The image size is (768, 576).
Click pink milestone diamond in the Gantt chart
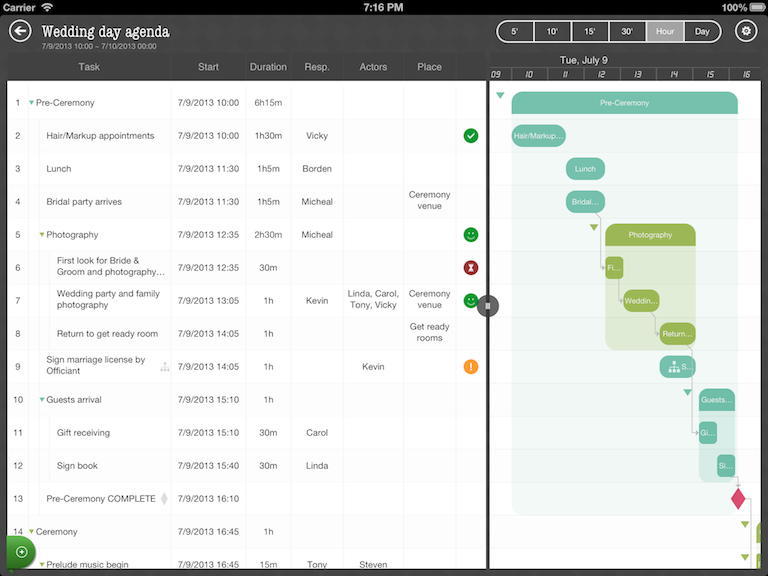[x=738, y=499]
